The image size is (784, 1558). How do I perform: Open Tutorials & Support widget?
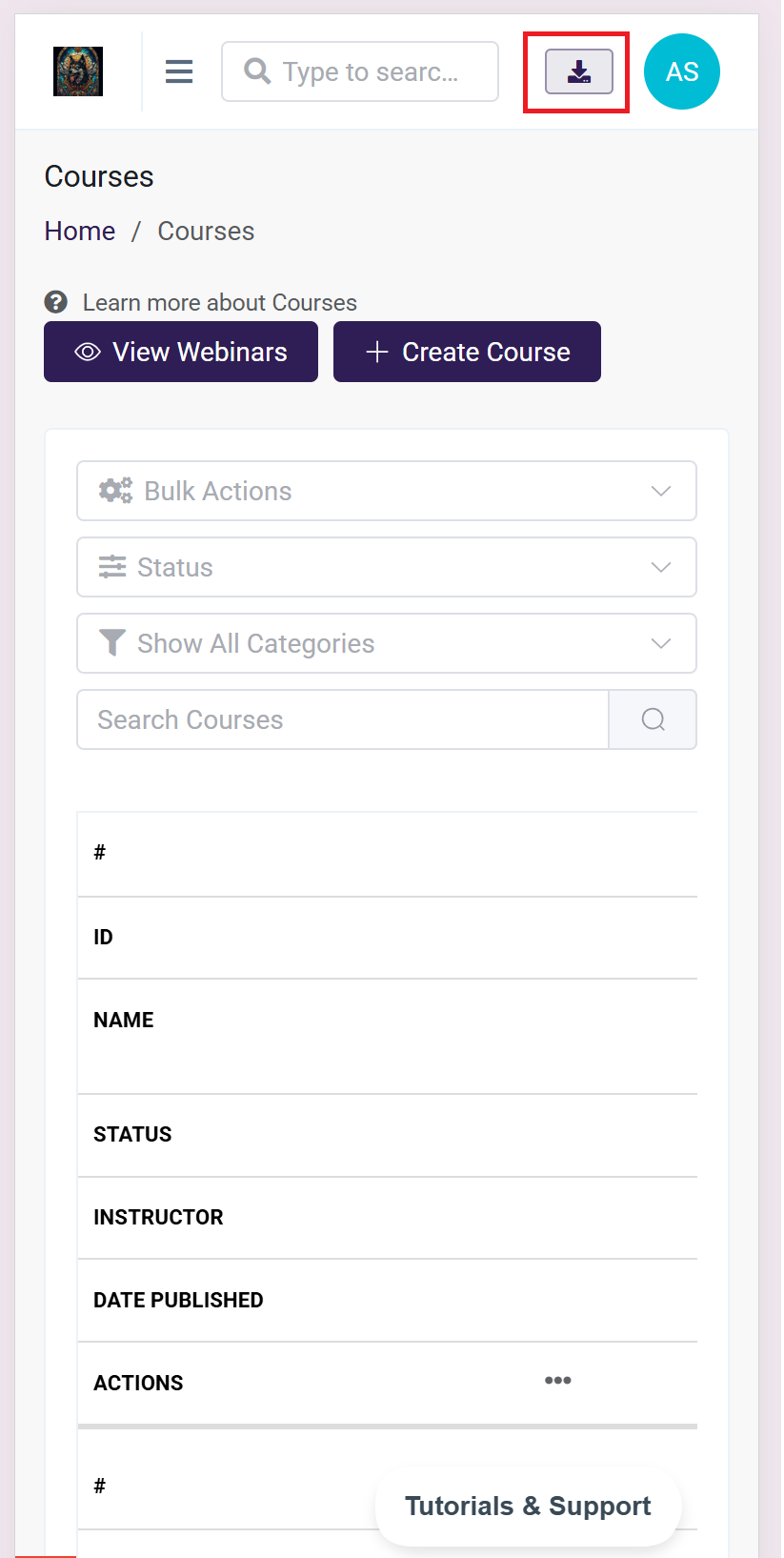pyautogui.click(x=528, y=1506)
